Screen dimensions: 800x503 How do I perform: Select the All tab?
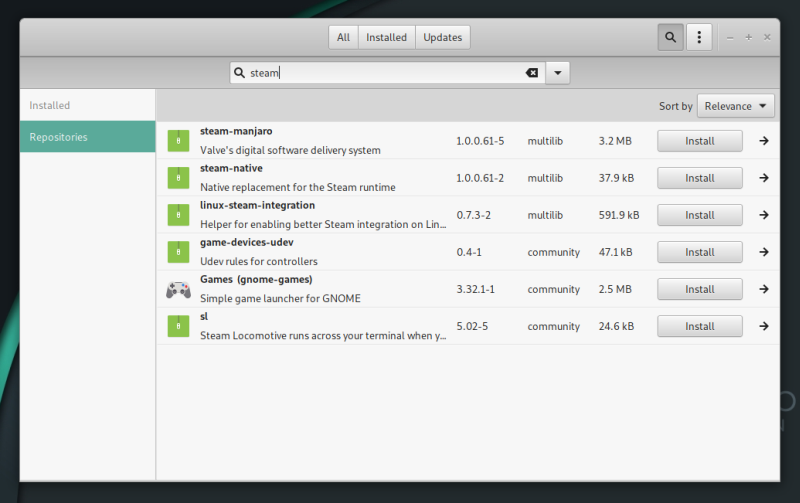(343, 38)
